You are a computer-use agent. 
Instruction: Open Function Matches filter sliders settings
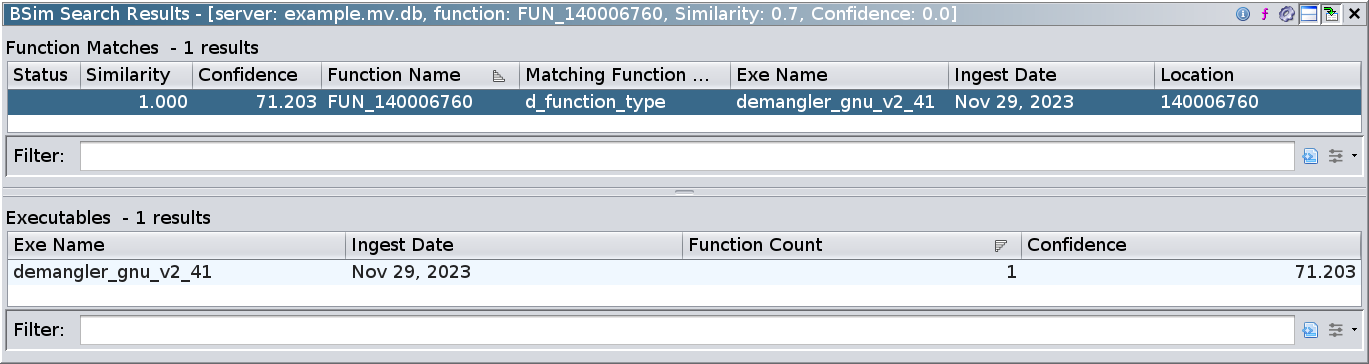(x=1336, y=156)
